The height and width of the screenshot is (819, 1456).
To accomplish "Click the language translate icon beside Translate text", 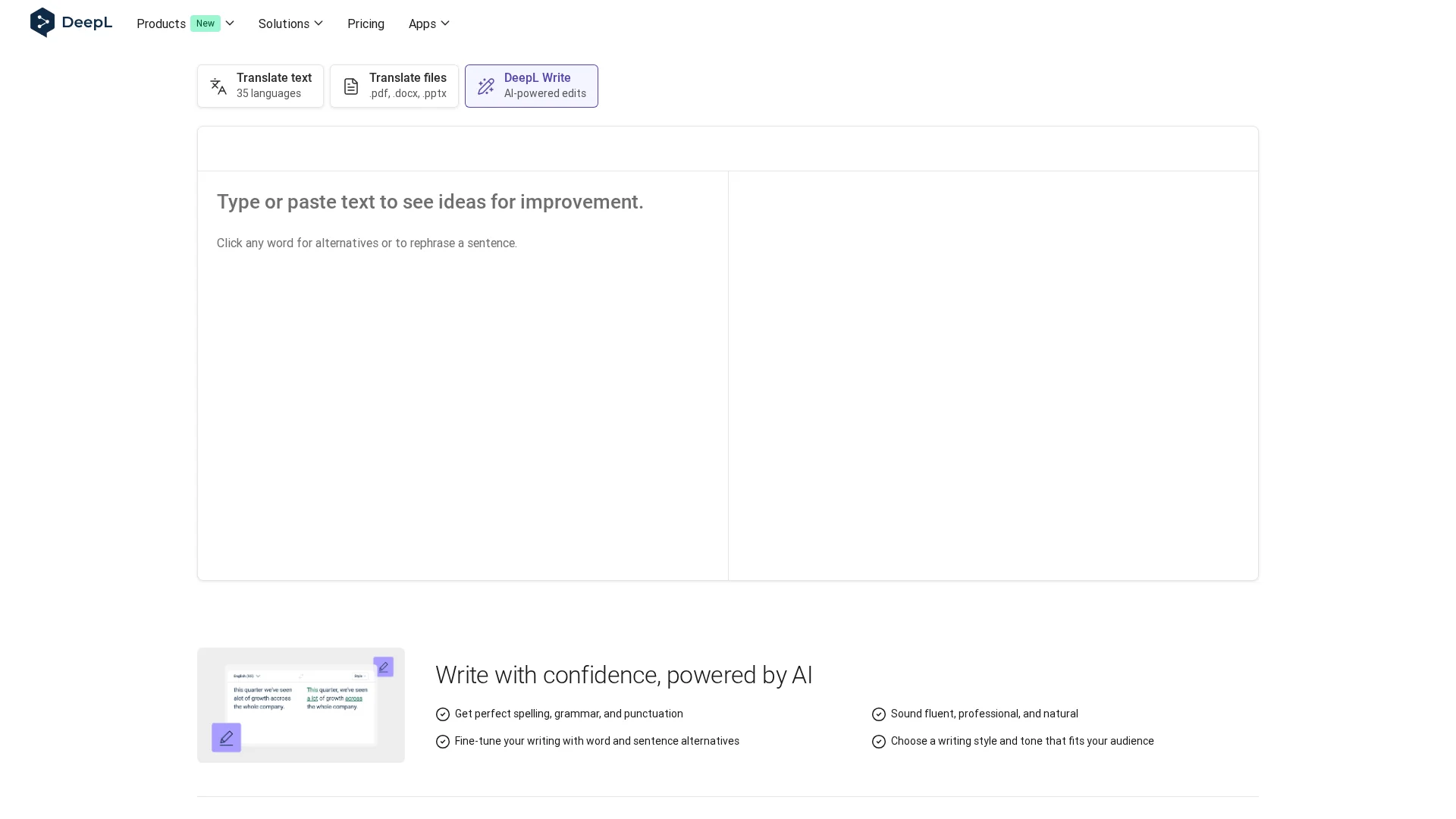I will pos(218,86).
